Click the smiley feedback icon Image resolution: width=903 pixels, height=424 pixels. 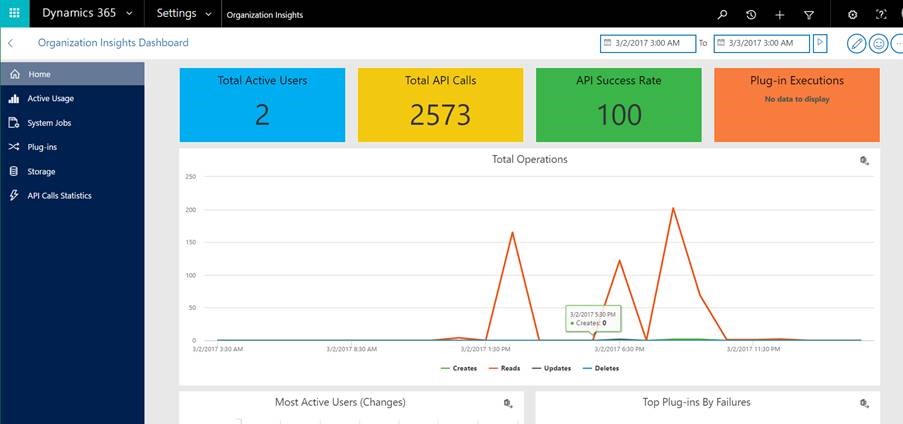coord(879,44)
